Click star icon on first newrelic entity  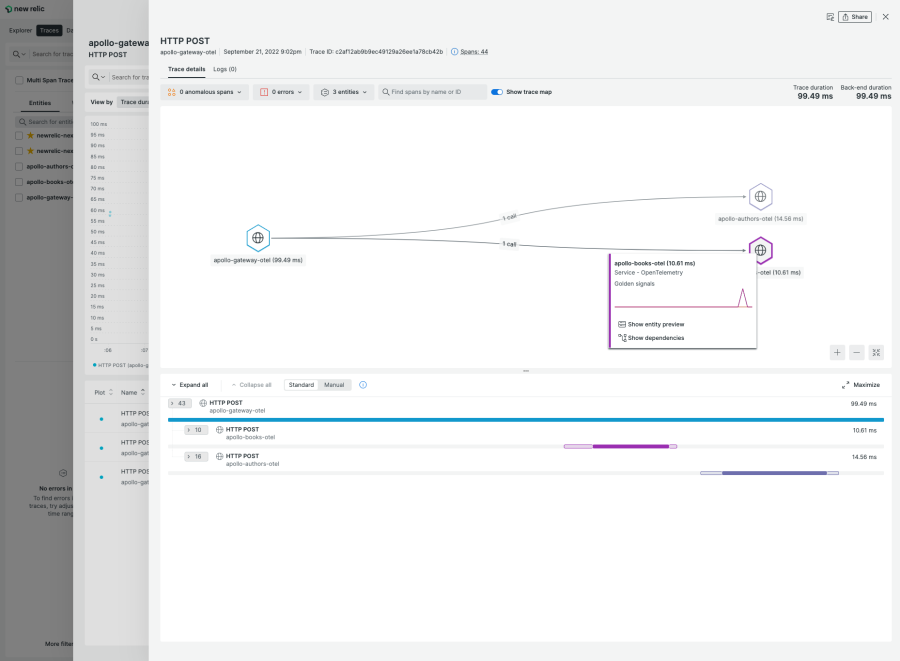(x=30, y=135)
